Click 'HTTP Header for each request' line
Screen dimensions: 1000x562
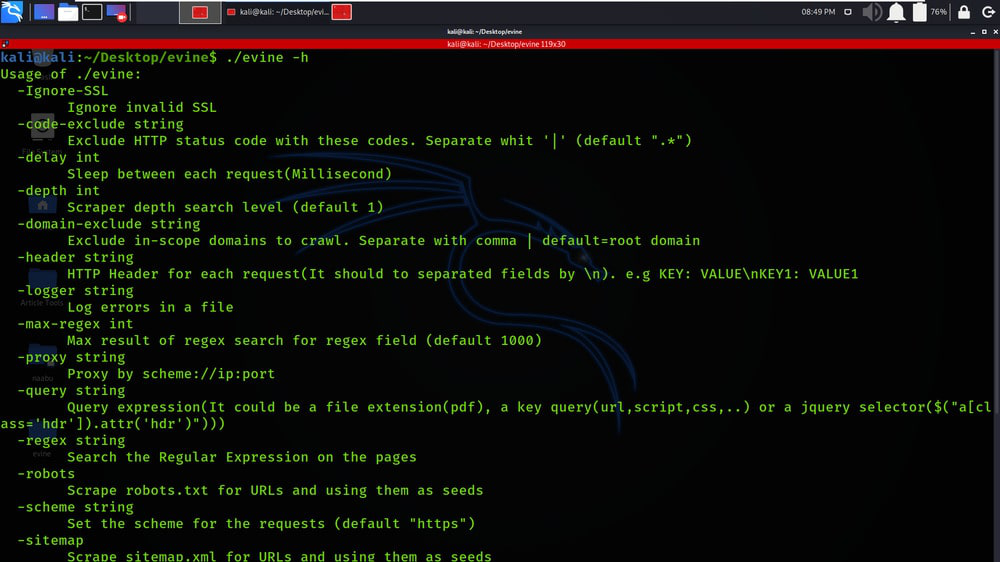point(462,274)
